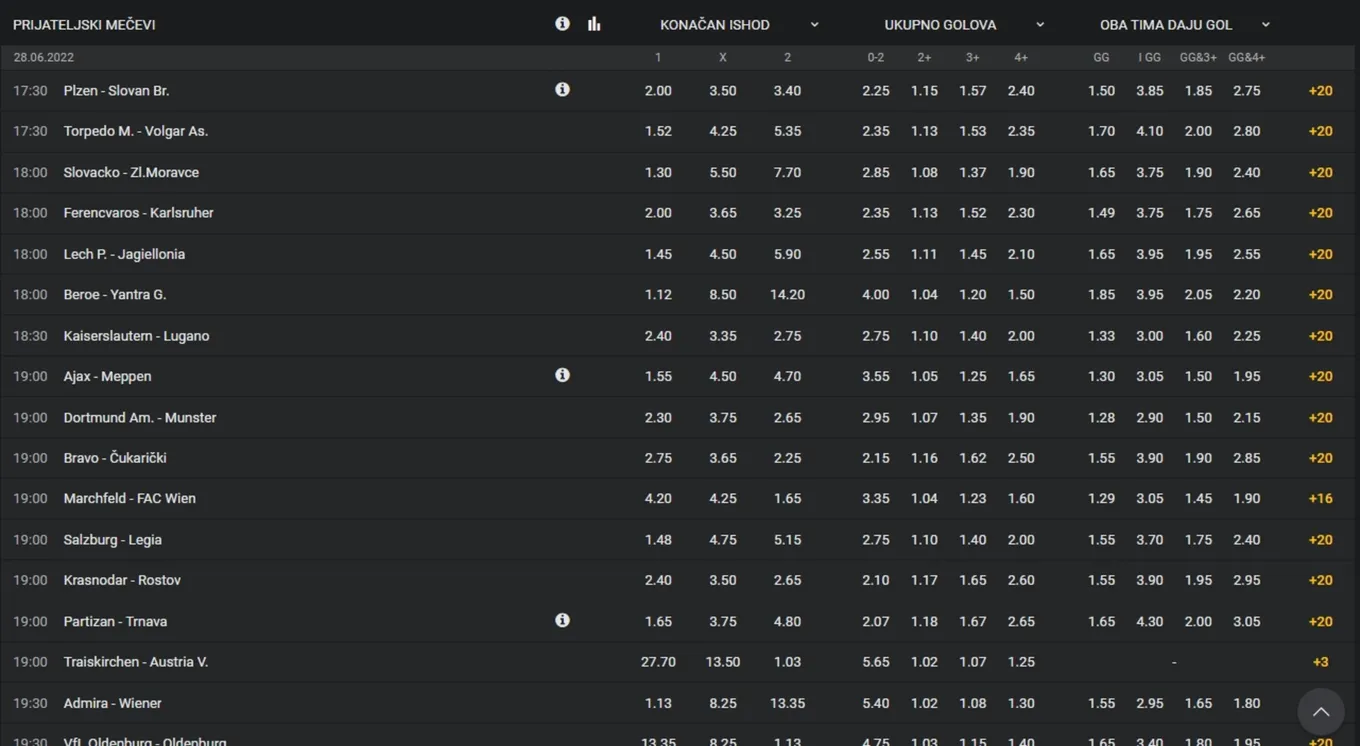
Task: Show match info for Plzen - Slovan Br.
Action: [x=562, y=90]
